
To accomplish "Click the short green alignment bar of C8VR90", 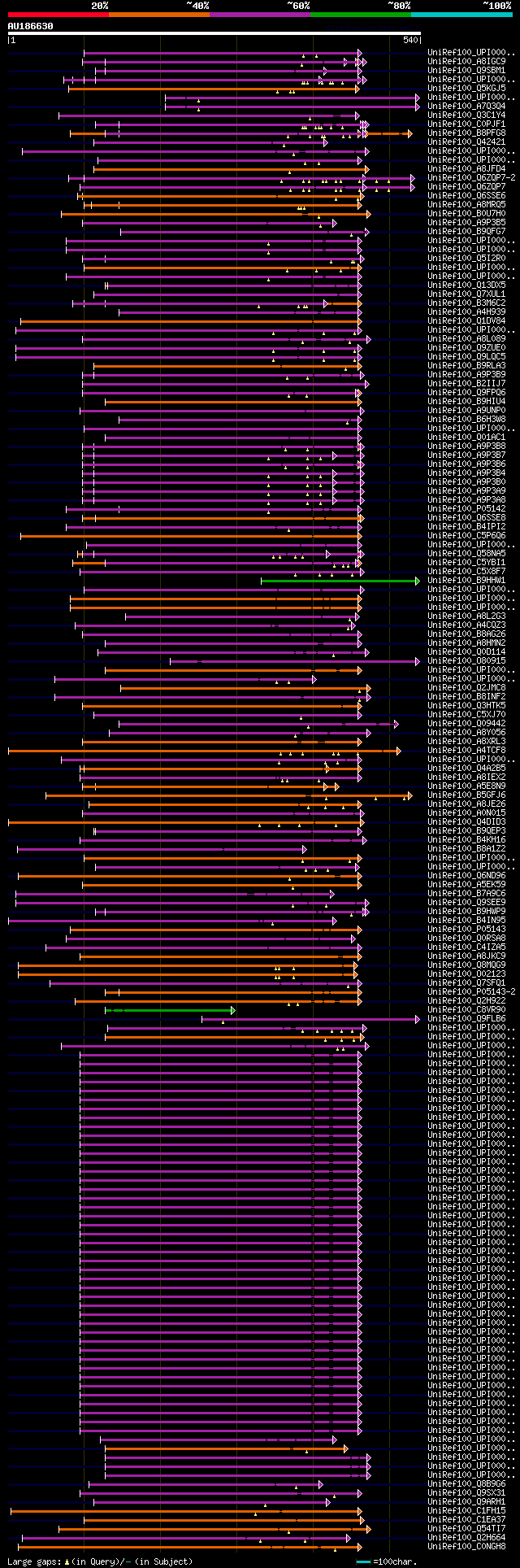I will click(x=170, y=1010).
